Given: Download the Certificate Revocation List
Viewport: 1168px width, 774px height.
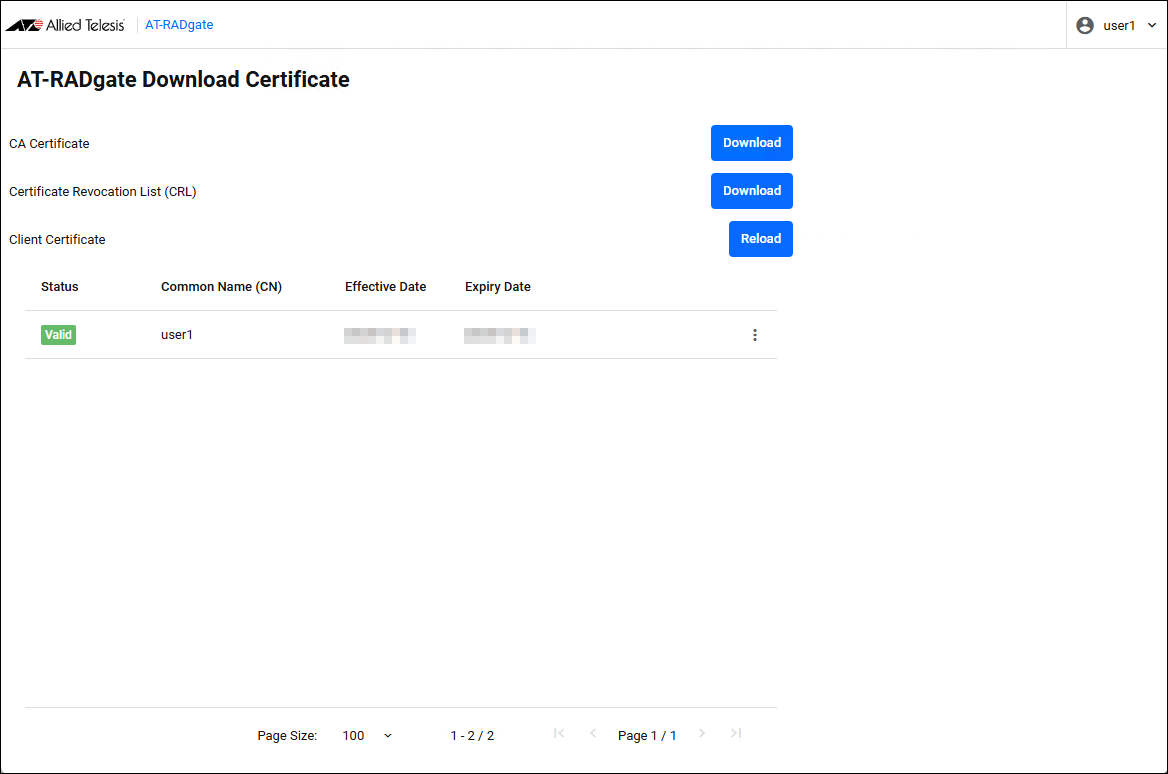Looking at the screenshot, I should 752,191.
